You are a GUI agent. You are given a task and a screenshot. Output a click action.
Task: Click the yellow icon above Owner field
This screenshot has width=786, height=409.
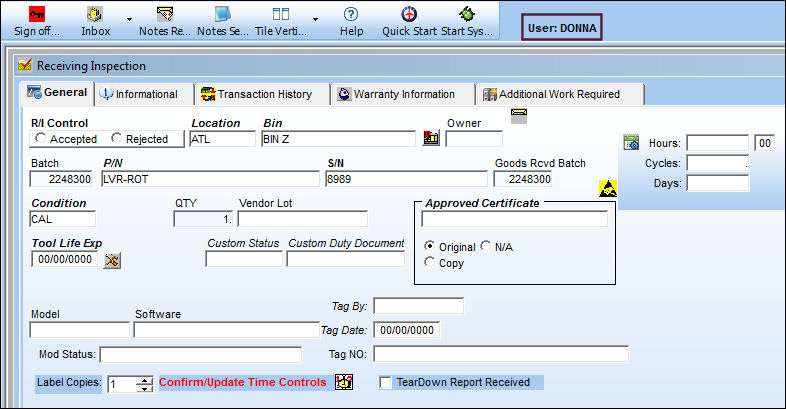click(x=519, y=116)
